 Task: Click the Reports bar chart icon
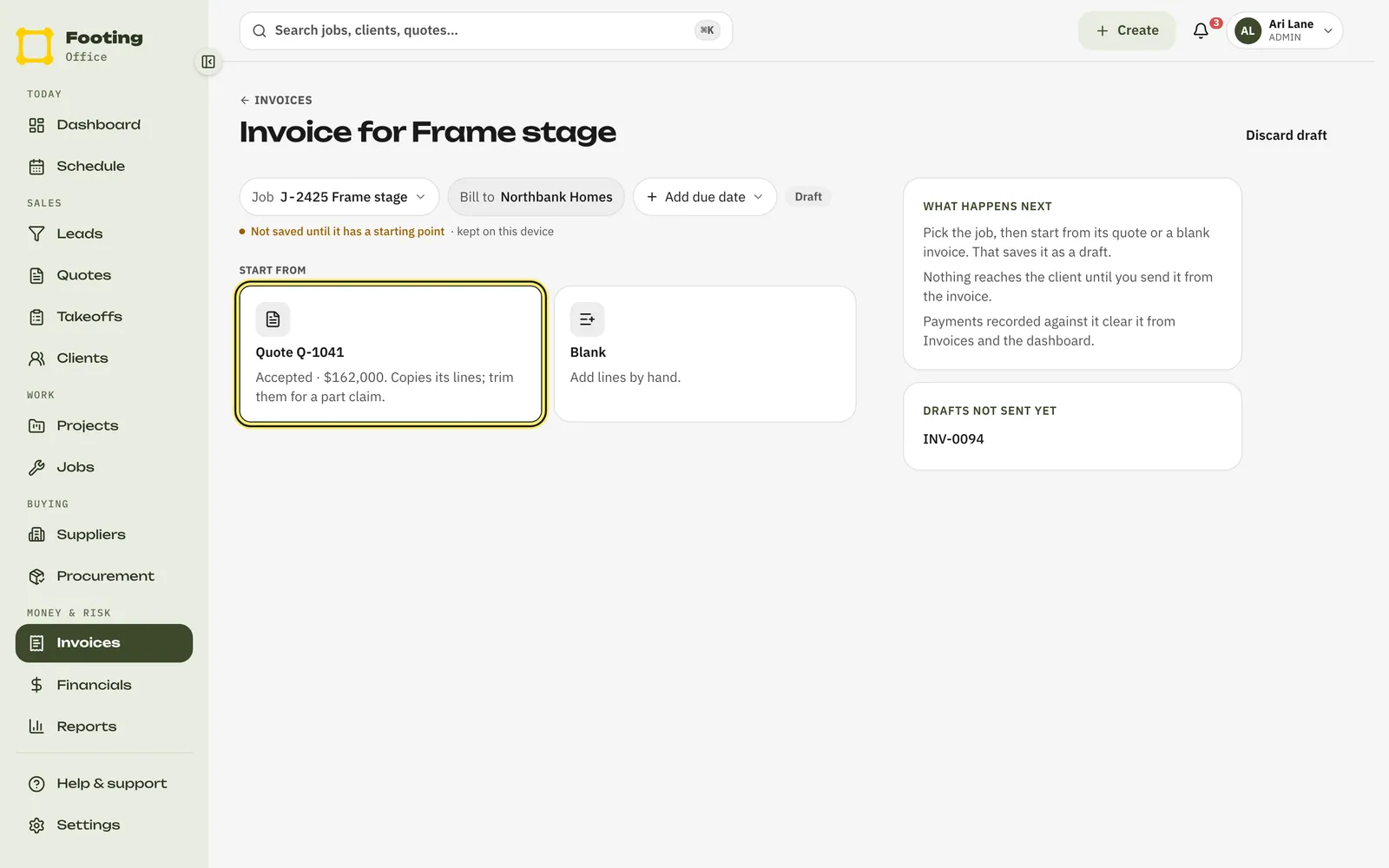tap(36, 727)
